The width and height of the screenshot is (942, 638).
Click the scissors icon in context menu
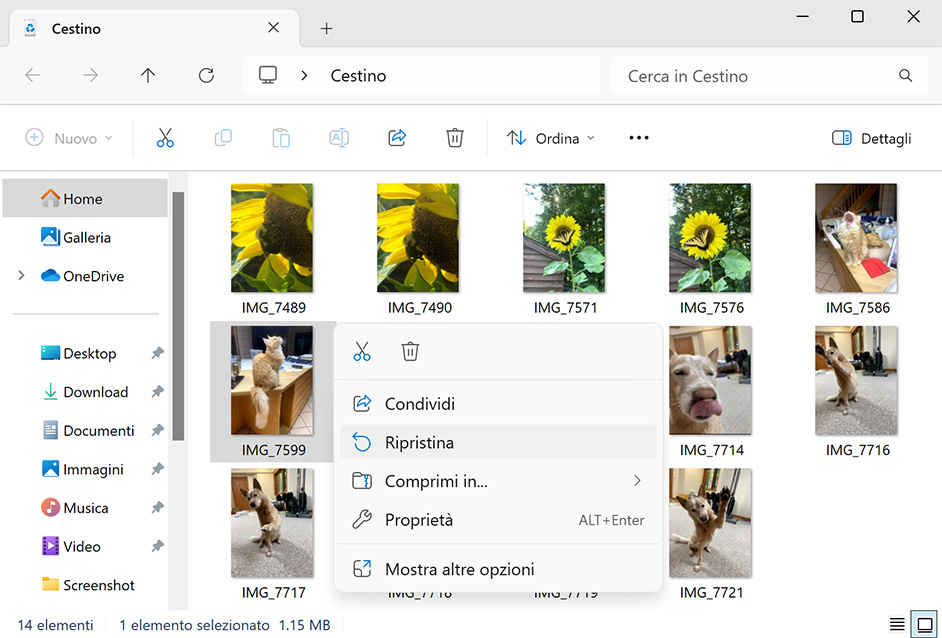tap(362, 352)
